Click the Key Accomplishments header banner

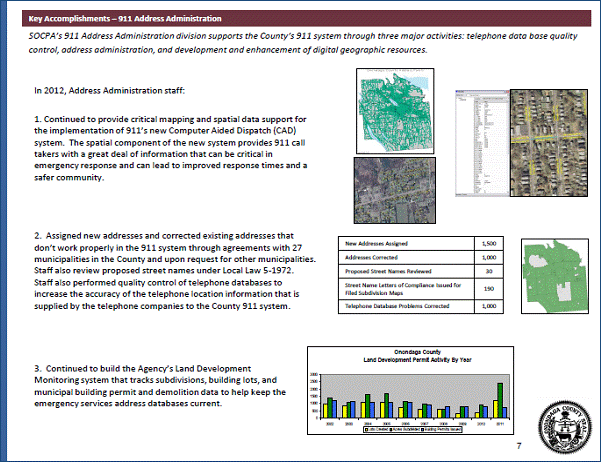click(x=306, y=18)
